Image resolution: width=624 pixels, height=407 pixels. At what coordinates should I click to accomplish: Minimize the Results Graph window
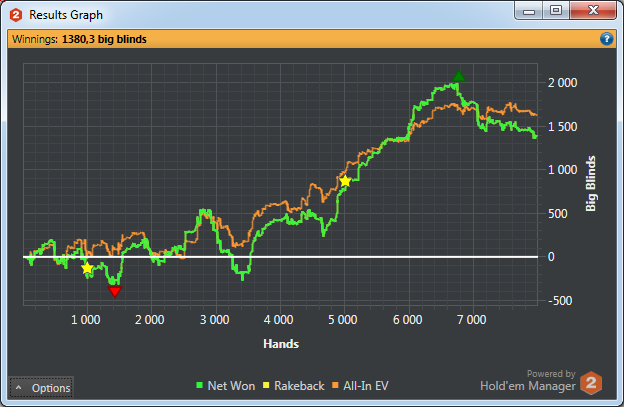coord(528,11)
